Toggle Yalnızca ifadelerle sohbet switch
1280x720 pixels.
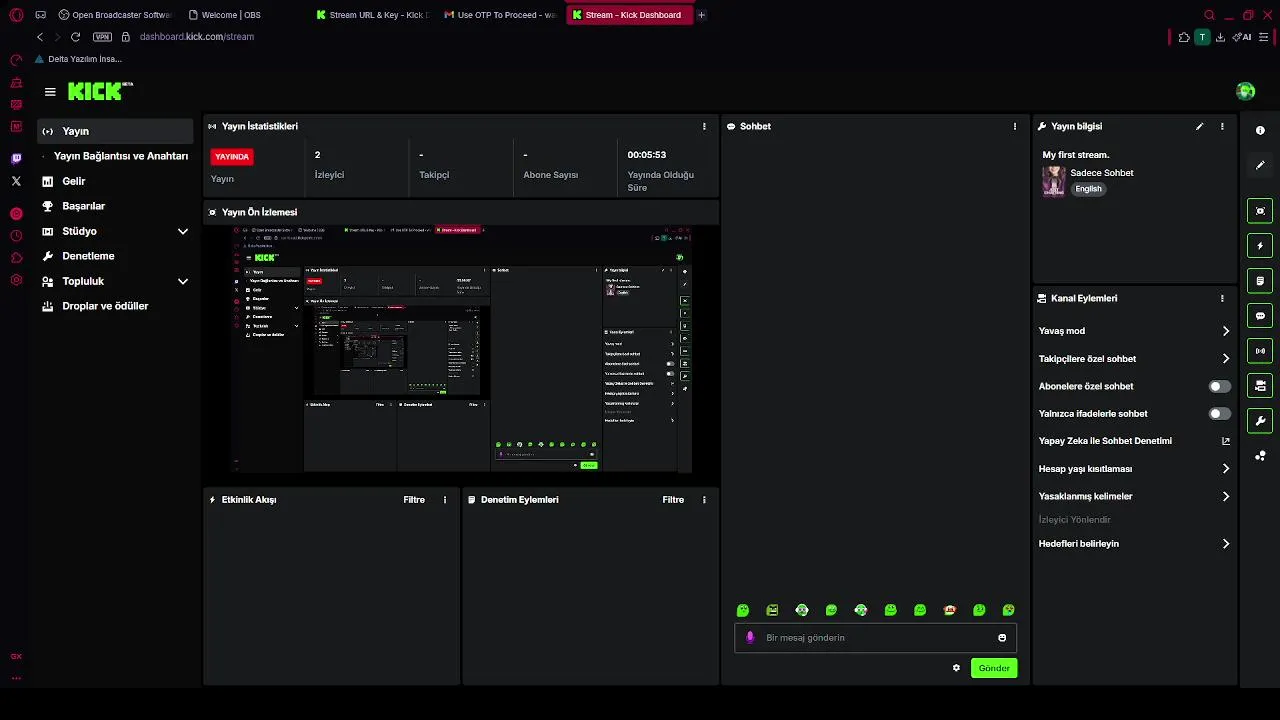(1220, 414)
